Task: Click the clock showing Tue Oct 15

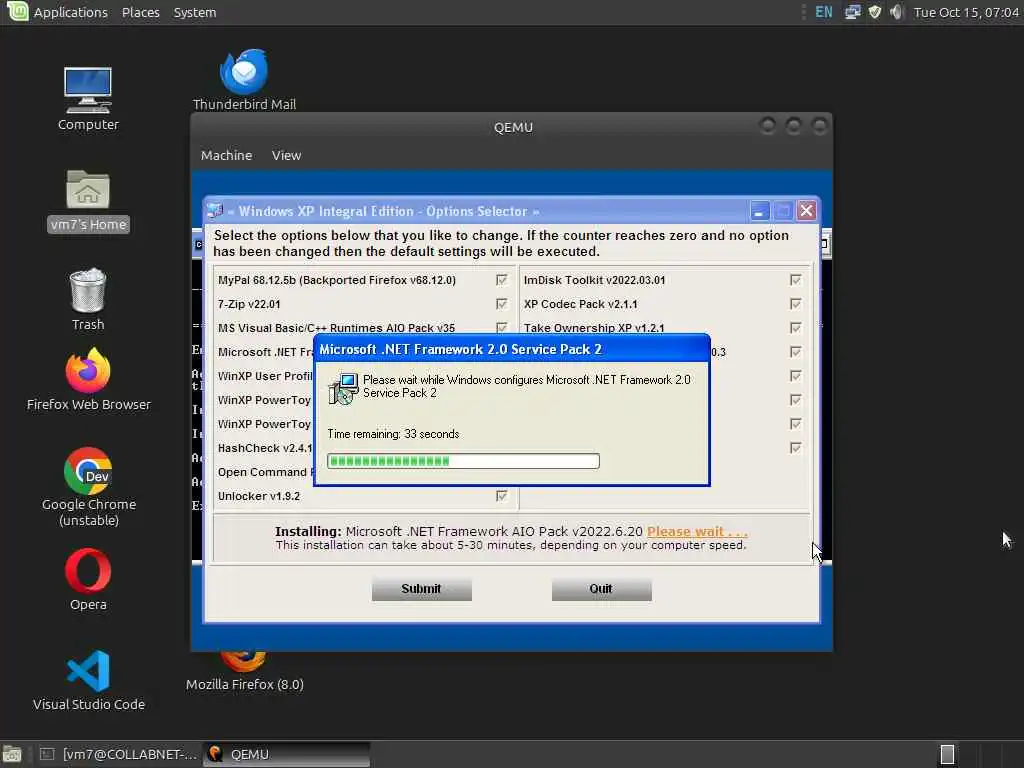Action: [966, 12]
